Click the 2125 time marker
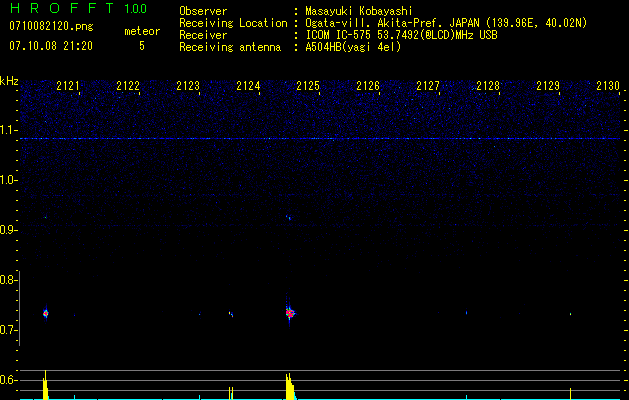The height and width of the screenshot is (400, 629). 308,86
